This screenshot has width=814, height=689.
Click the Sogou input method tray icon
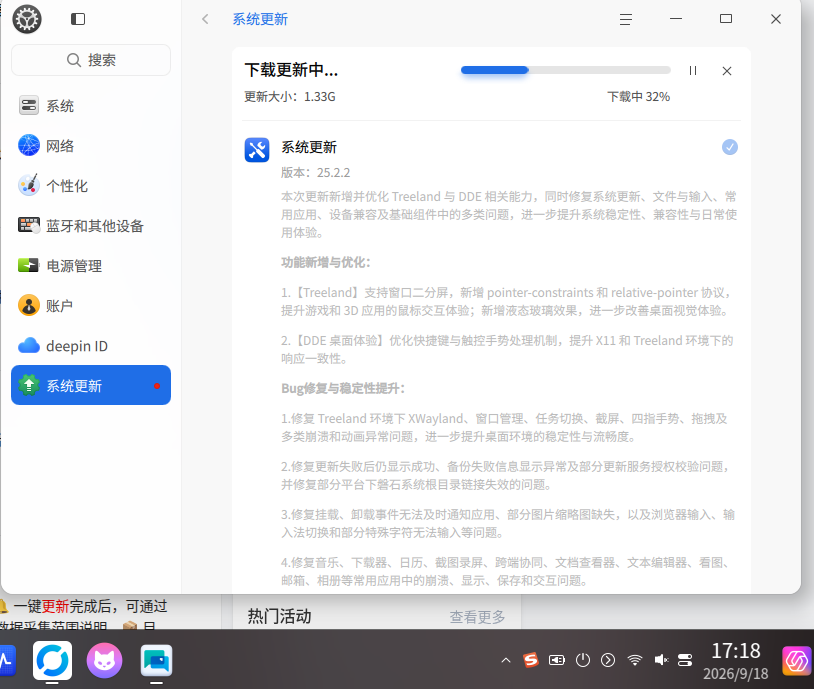(x=531, y=660)
